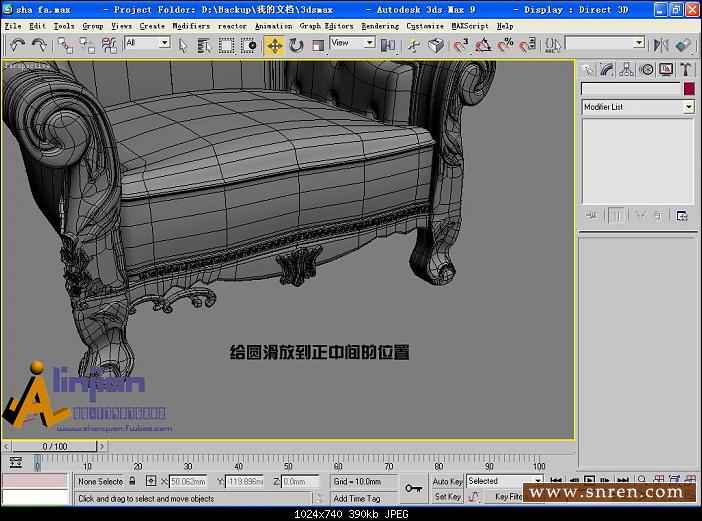Choose the Select Object arrow tool

point(182,45)
